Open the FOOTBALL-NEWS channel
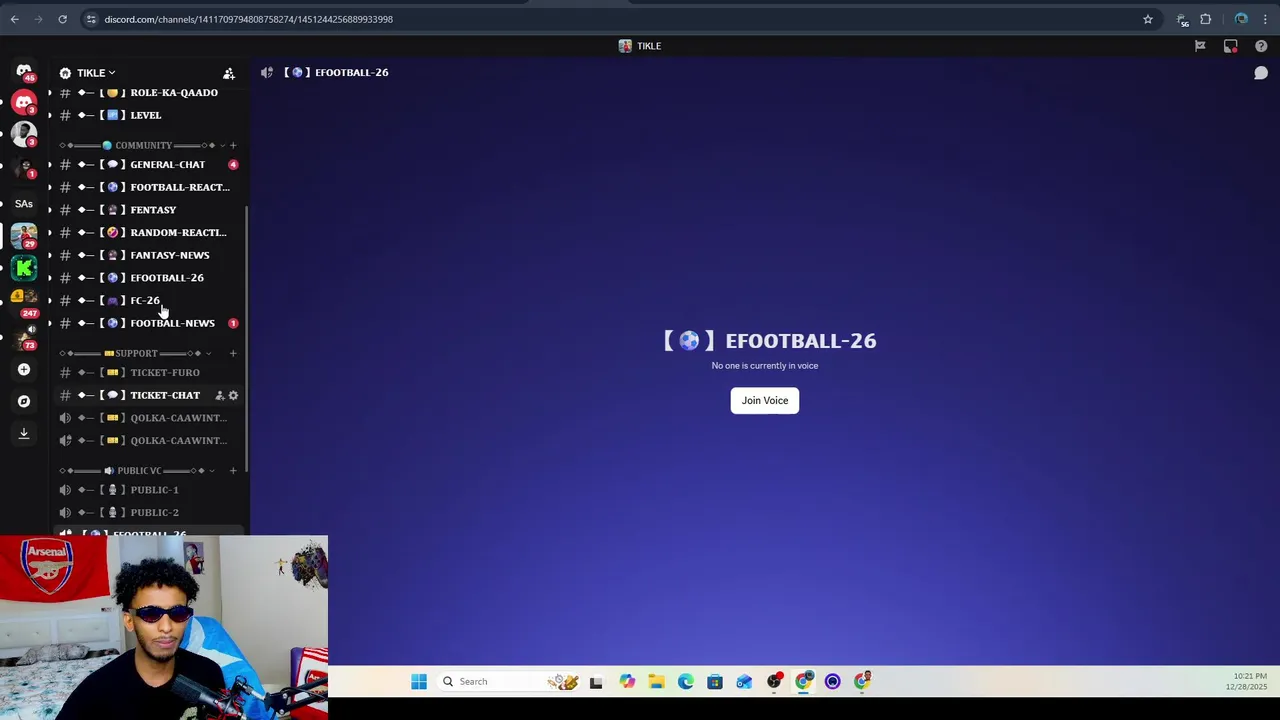 148,323
